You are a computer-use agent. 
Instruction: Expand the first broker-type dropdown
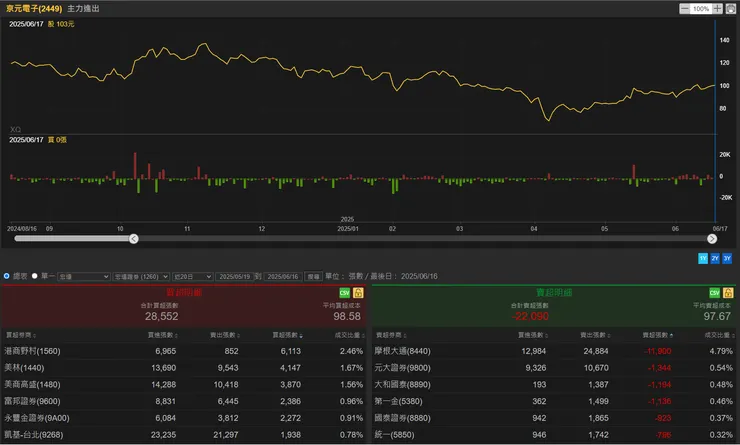pos(84,275)
